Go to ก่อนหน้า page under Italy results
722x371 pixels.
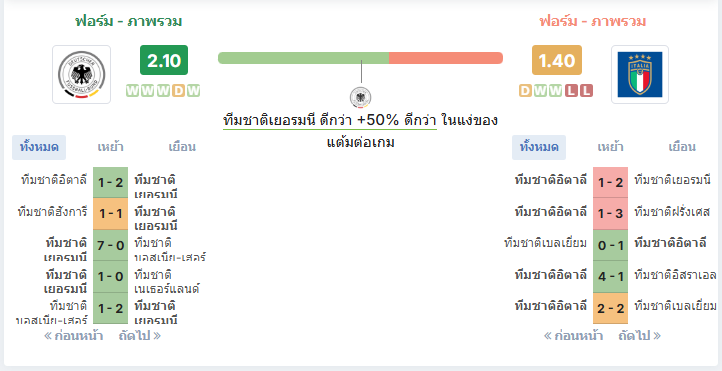click(573, 336)
